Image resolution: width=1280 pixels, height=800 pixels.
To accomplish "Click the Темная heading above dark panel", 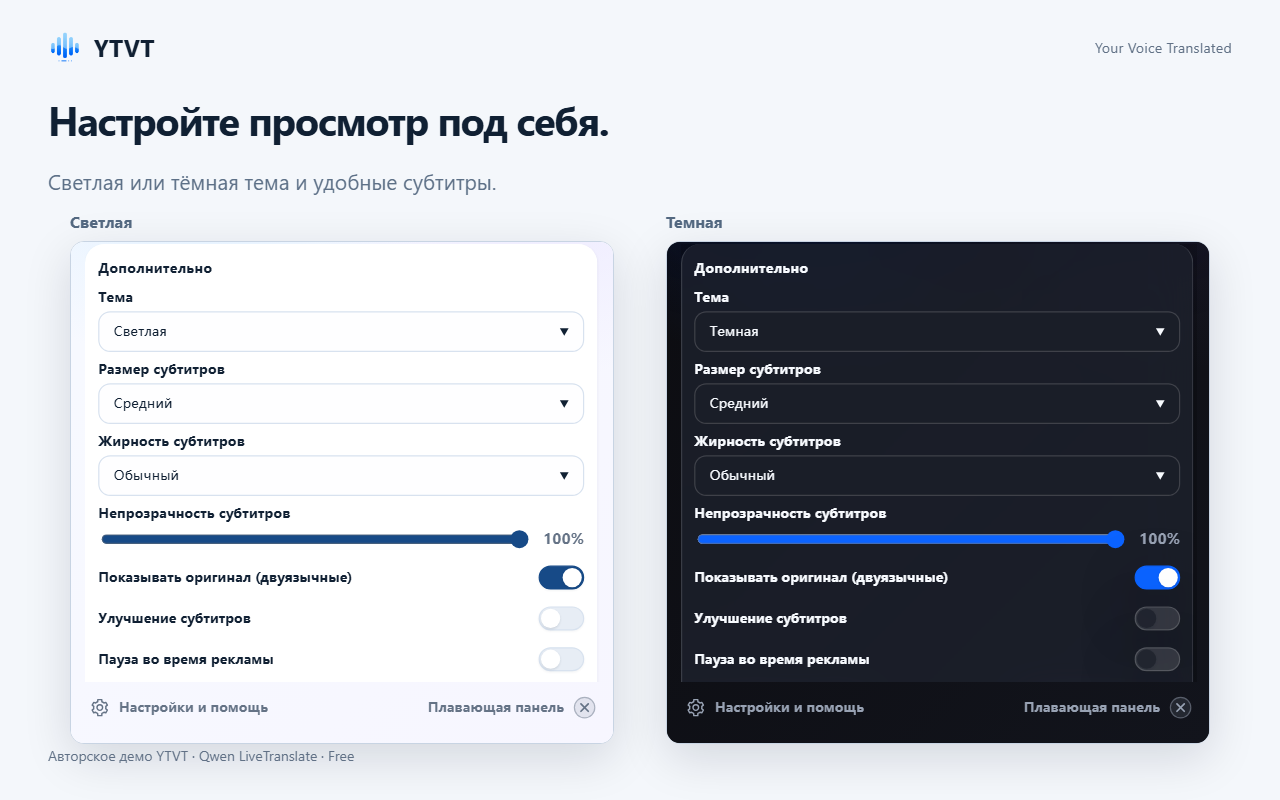I will click(694, 222).
